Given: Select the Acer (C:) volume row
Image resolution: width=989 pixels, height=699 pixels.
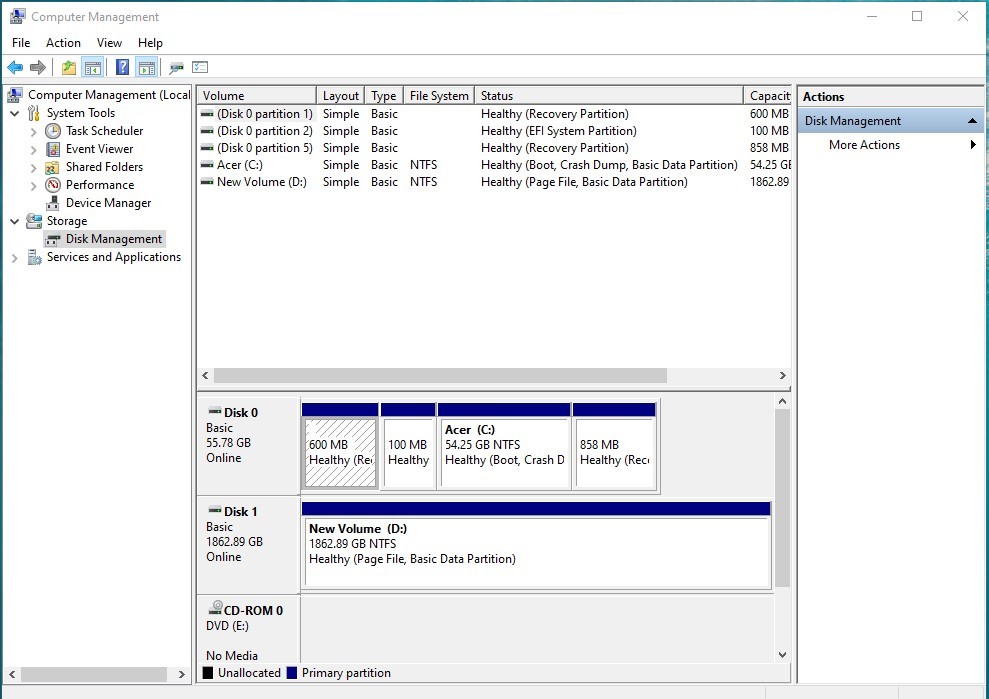Looking at the screenshot, I should (494, 165).
